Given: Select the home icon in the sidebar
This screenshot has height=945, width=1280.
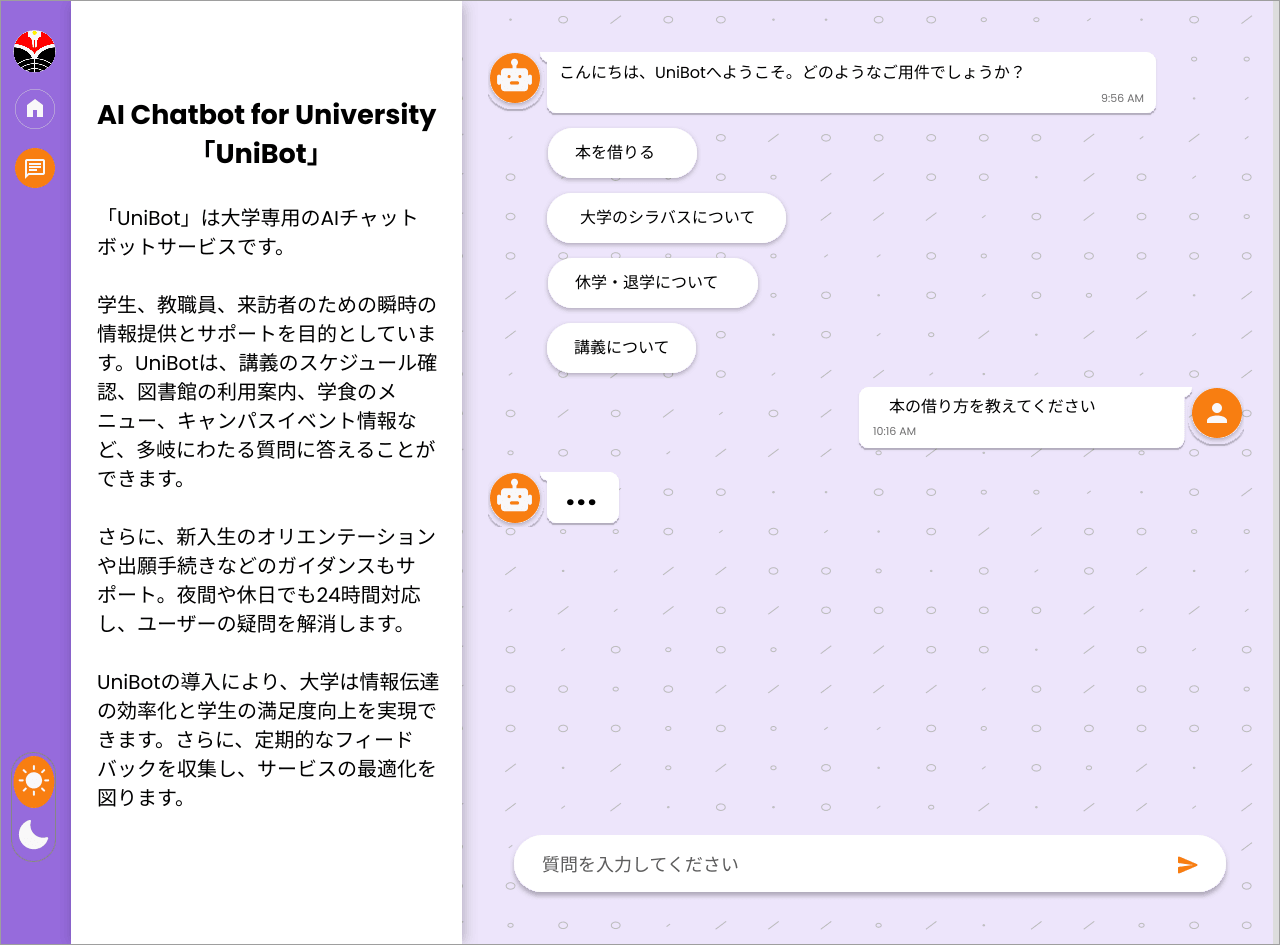Looking at the screenshot, I should click(35, 109).
